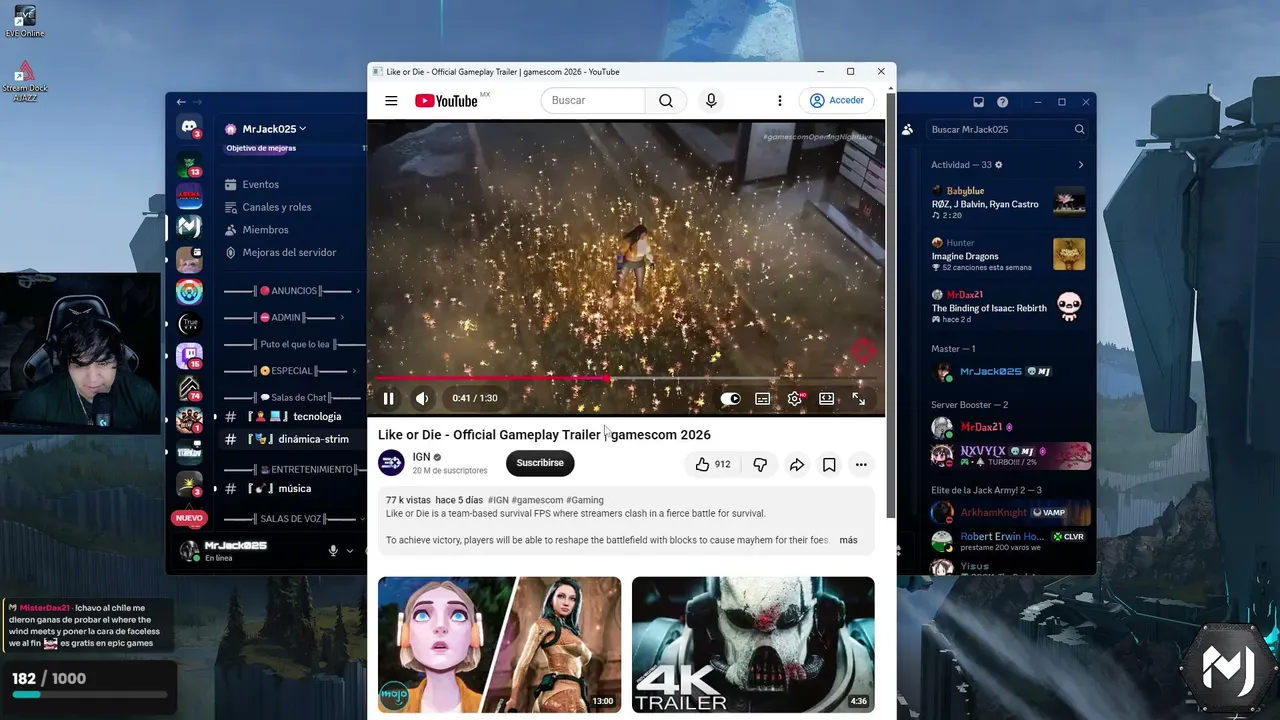
Task: Pause the Like or Die trailer
Action: point(388,398)
